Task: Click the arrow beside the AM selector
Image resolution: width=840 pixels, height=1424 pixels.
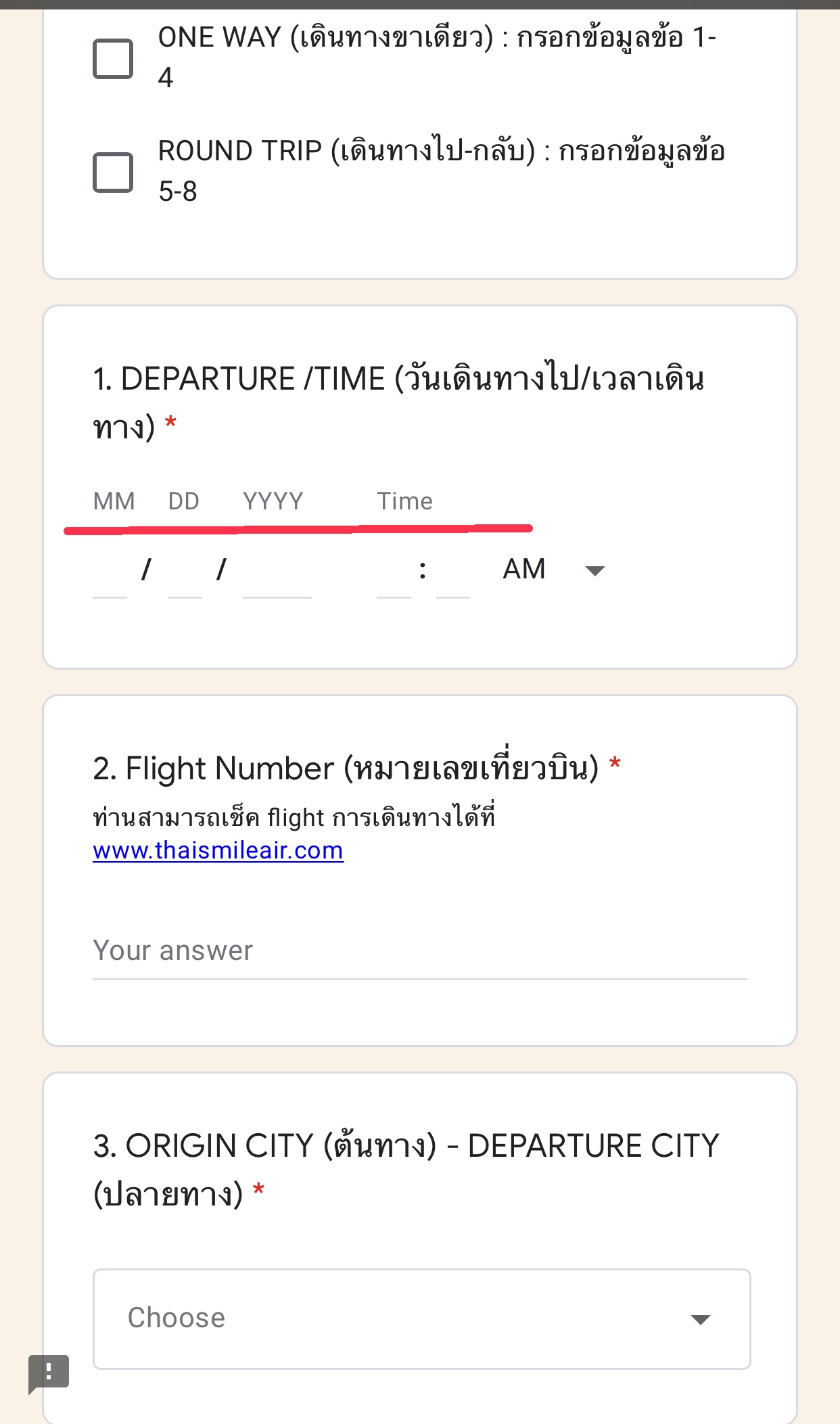Action: pyautogui.click(x=594, y=571)
